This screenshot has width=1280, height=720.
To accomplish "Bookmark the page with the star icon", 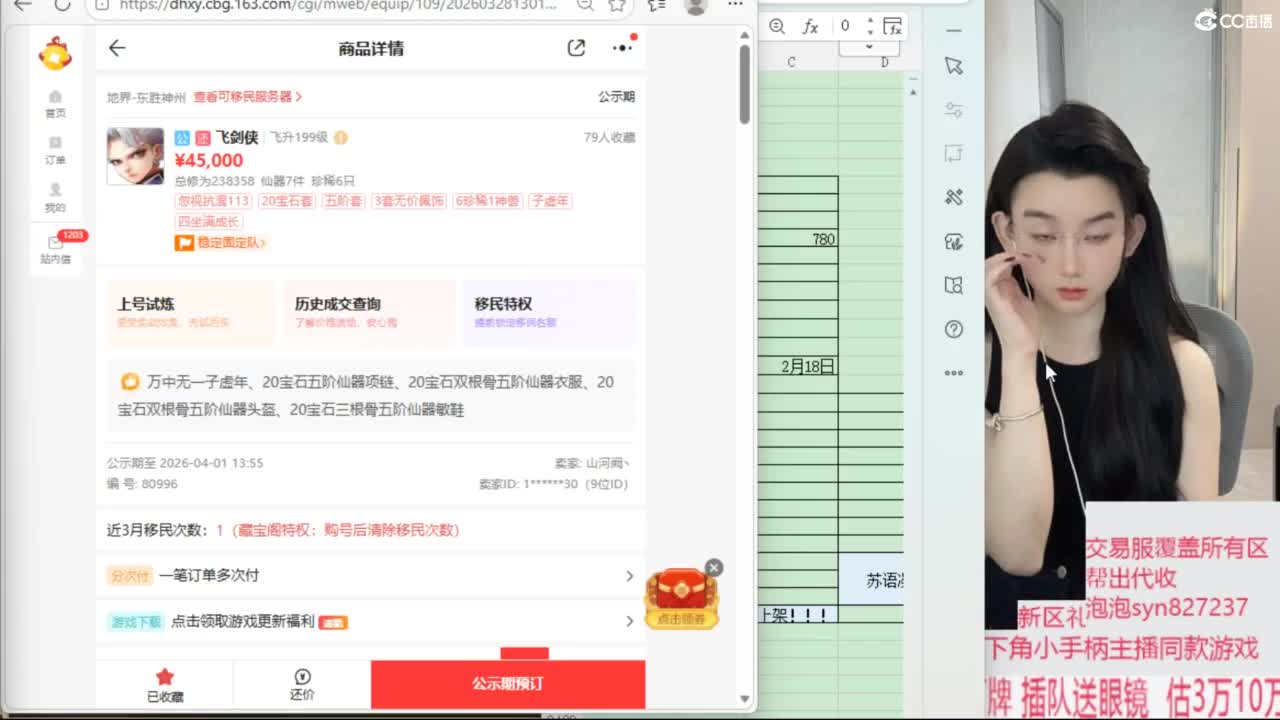I will coord(617,5).
